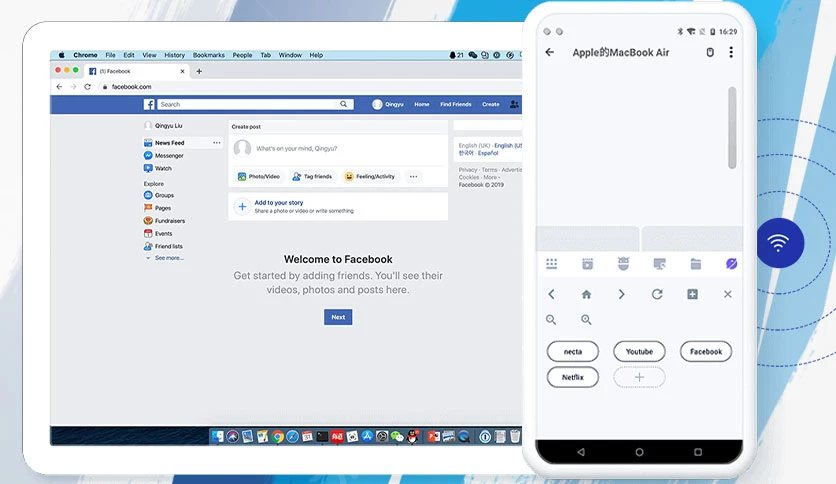Open a new Chrome tab with plus button
Screen dimensions: 836x484
click(x=199, y=71)
